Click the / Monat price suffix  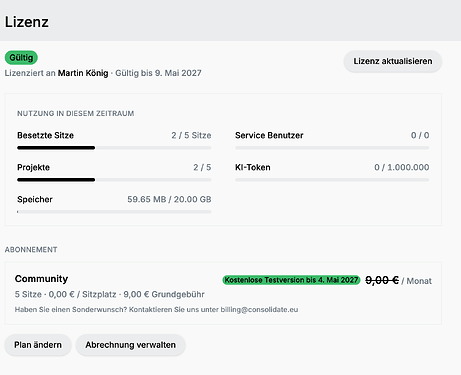tap(417, 281)
